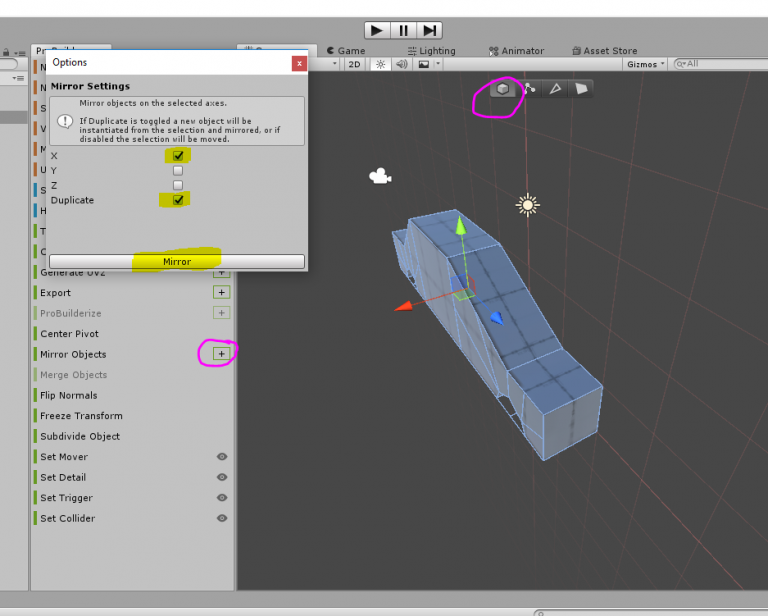Click the ProBuilderize action
The height and width of the screenshot is (616, 768).
71,313
